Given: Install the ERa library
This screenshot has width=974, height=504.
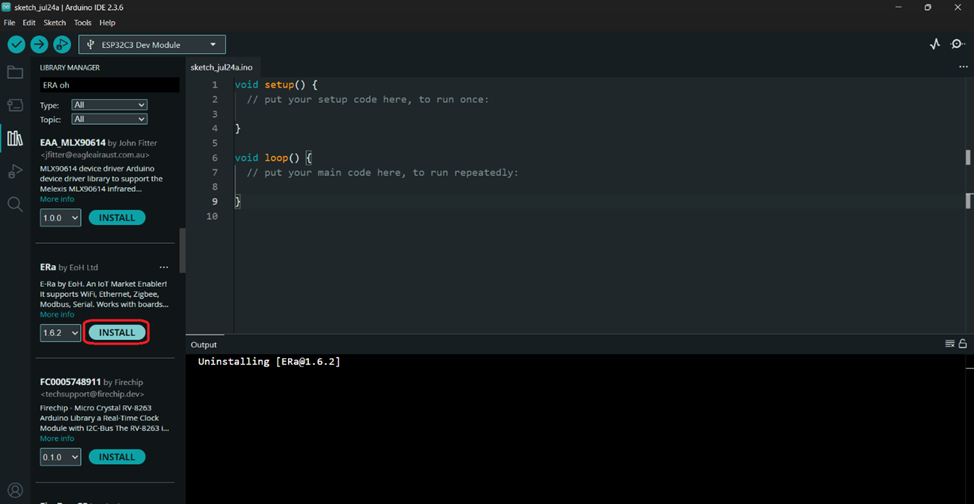Looking at the screenshot, I should pyautogui.click(x=117, y=332).
